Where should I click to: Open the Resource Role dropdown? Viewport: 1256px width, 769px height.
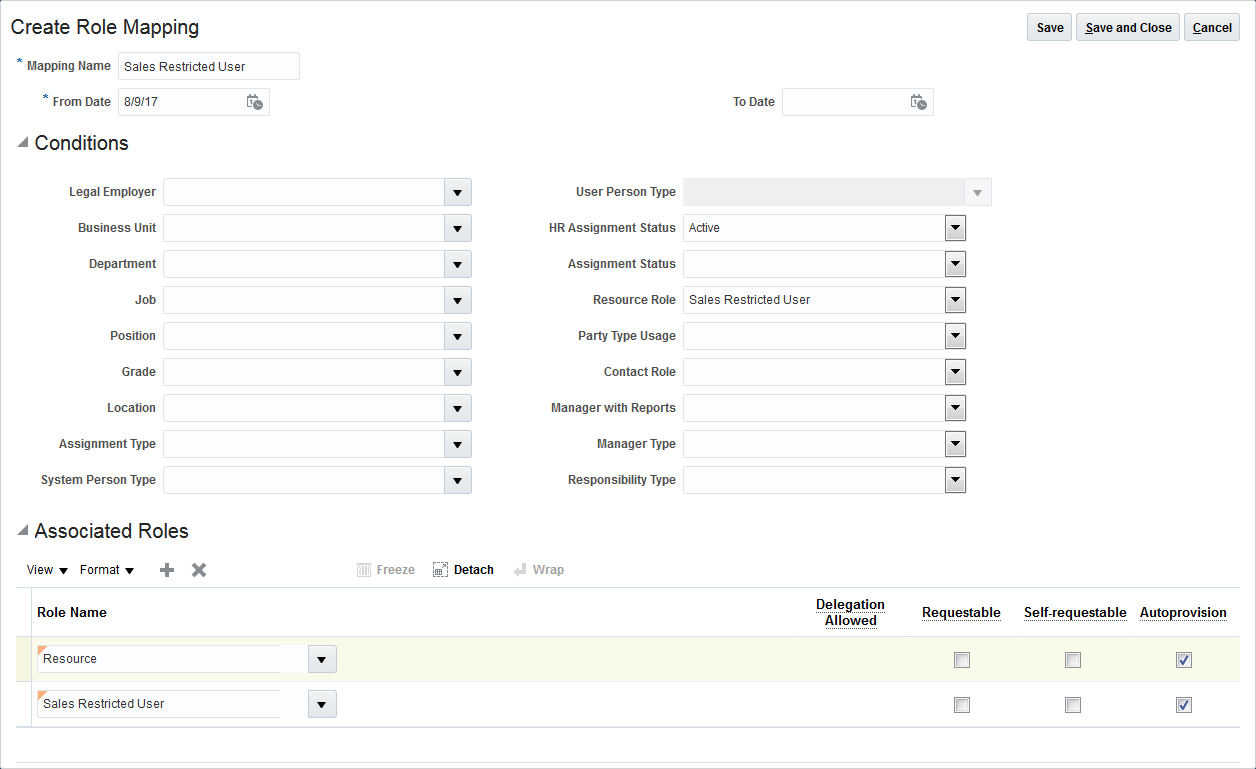[x=955, y=300]
